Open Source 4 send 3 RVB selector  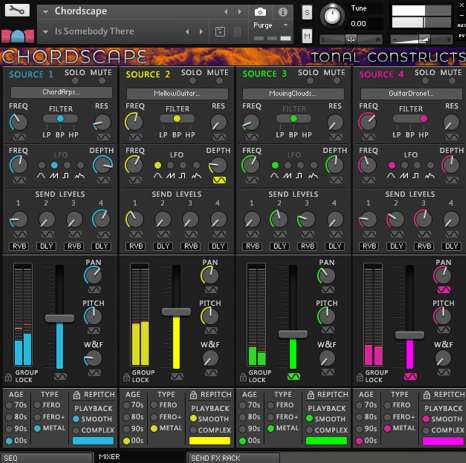coord(424,246)
